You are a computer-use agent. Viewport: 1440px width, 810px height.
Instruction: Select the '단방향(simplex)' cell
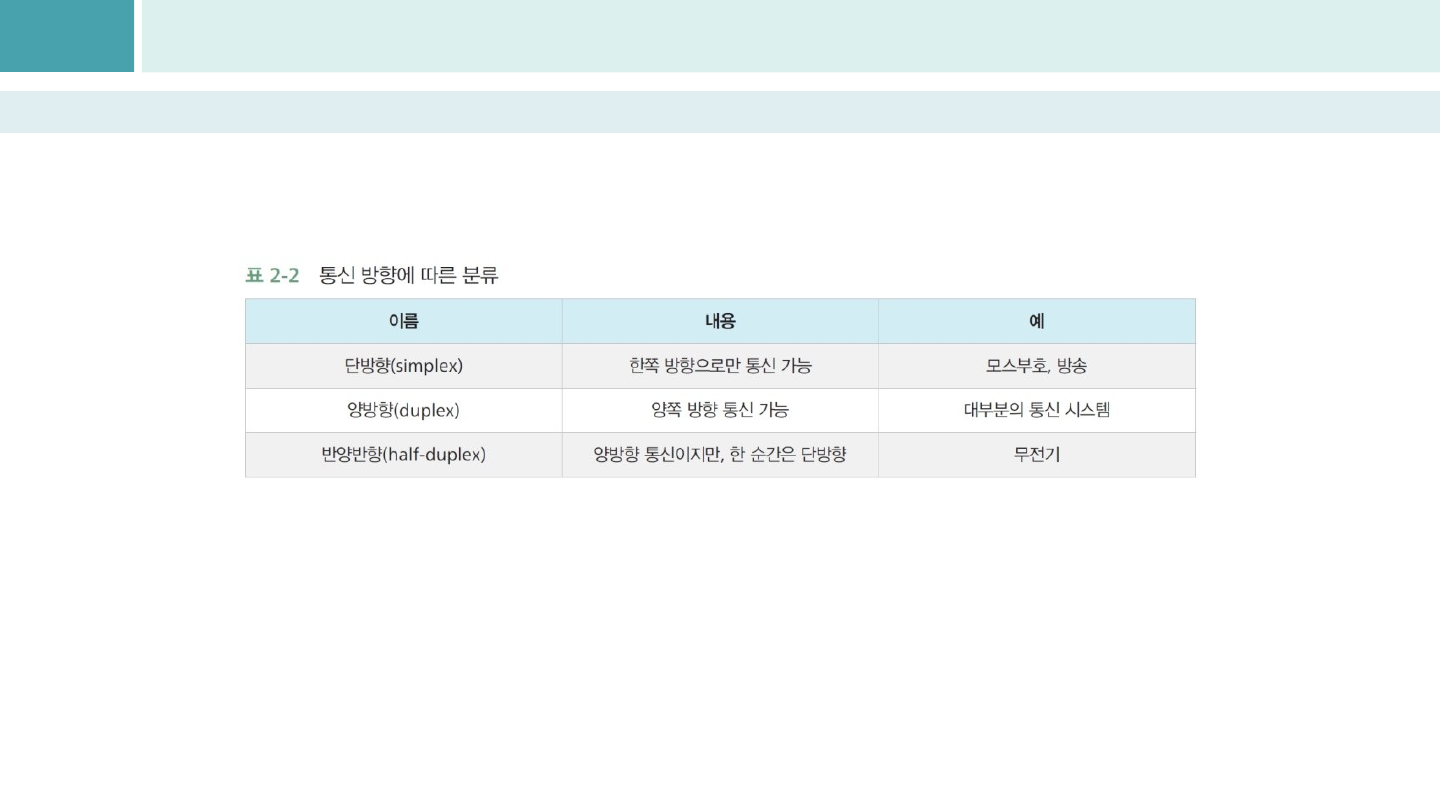(x=403, y=366)
